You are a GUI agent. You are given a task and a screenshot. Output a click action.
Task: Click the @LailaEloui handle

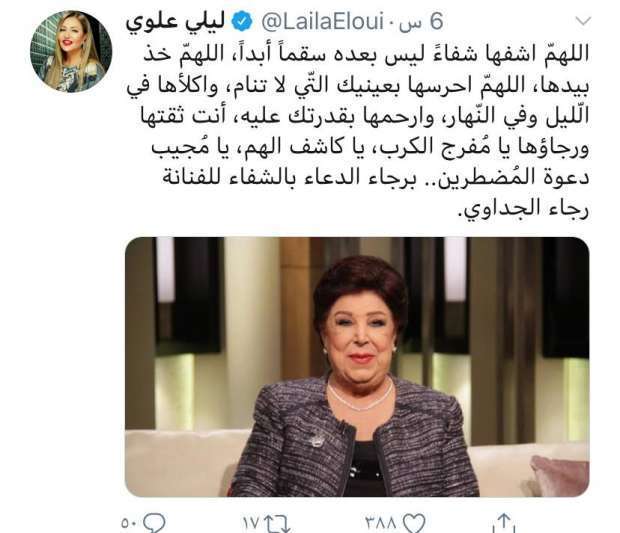coord(322,22)
